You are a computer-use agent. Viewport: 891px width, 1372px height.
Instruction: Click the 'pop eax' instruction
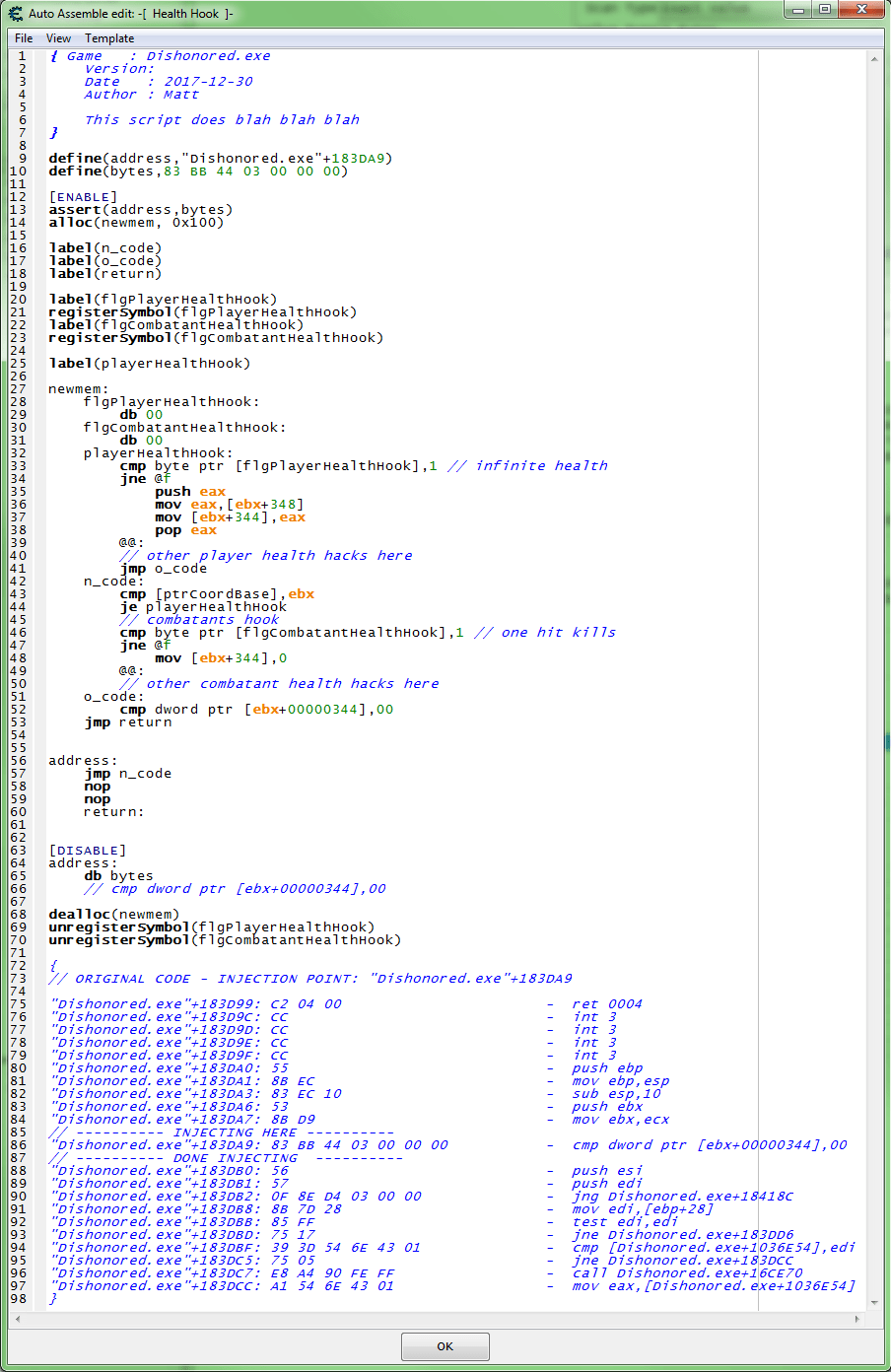click(185, 530)
